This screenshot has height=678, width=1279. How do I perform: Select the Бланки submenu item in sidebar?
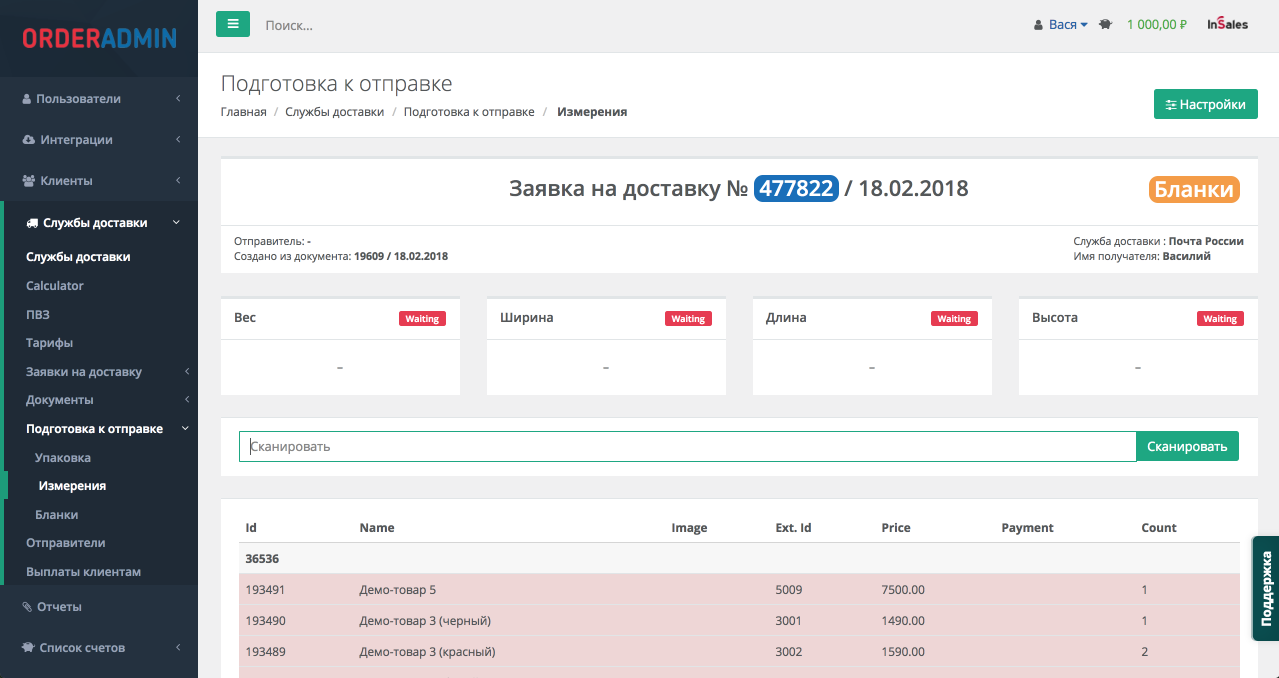coord(56,515)
